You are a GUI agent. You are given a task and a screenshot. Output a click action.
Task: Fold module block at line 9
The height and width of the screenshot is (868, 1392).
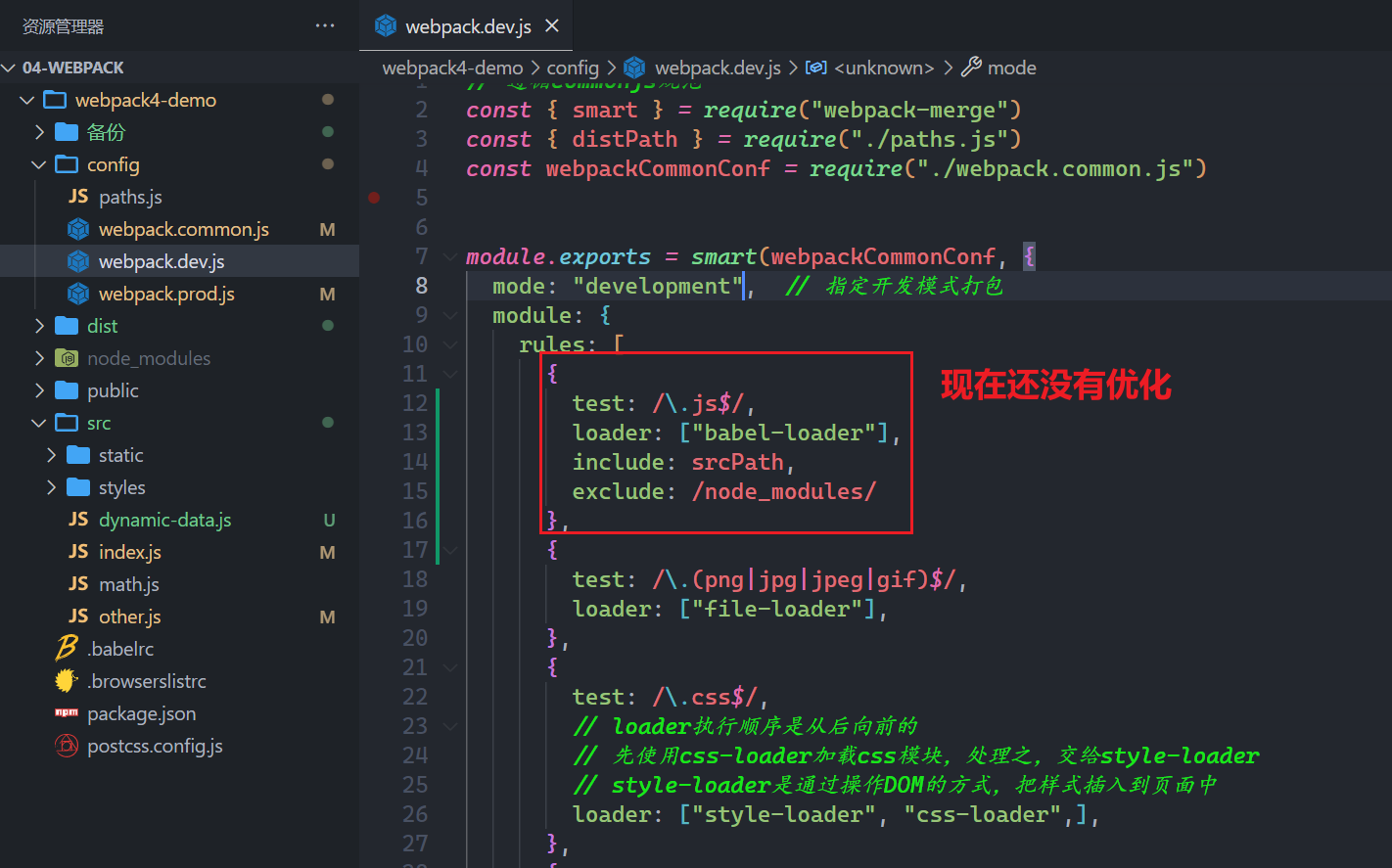[450, 315]
